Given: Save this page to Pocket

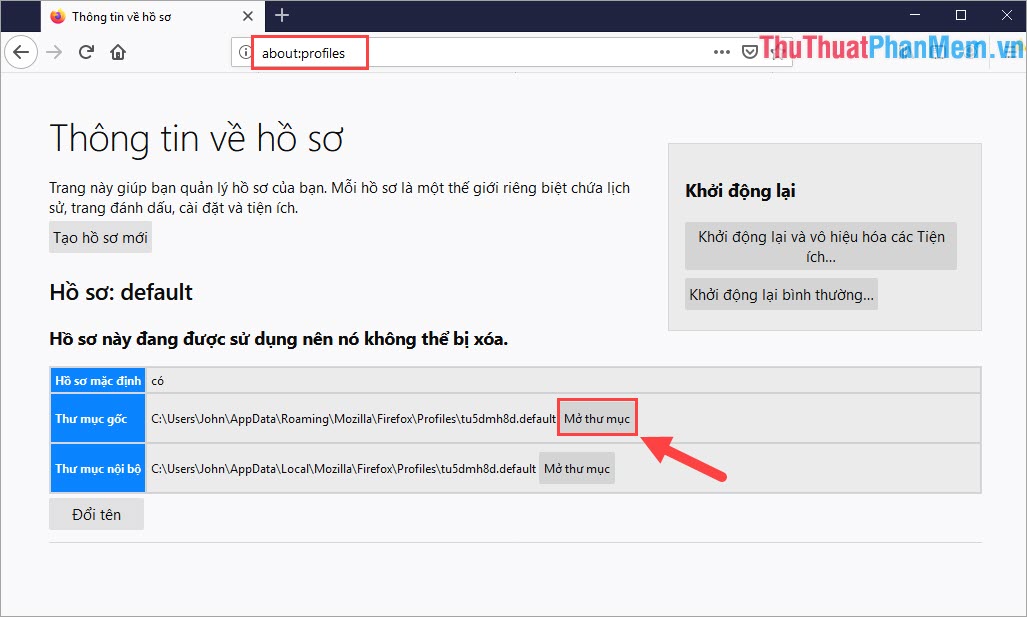Looking at the screenshot, I should [750, 51].
